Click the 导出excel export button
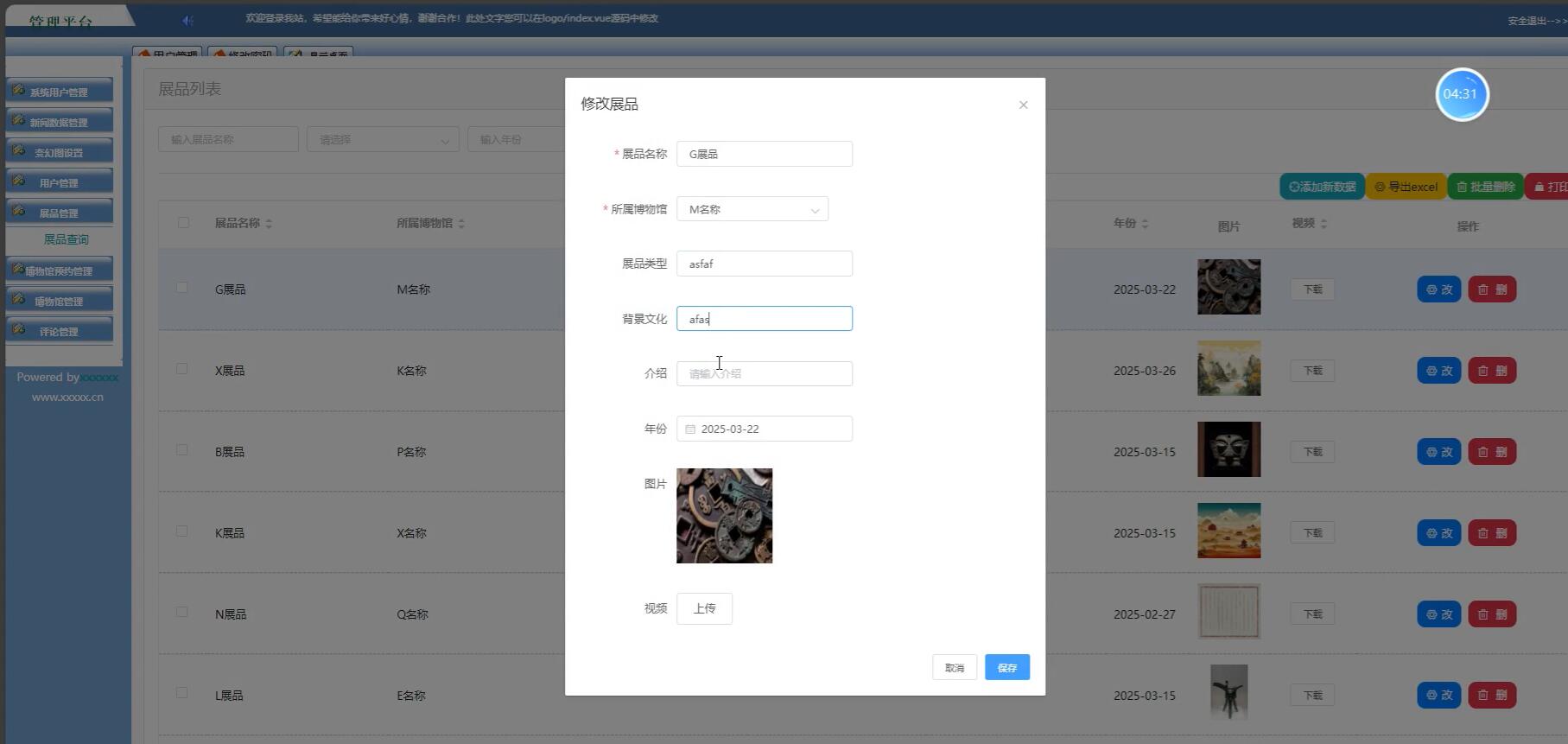1568x744 pixels. [1406, 187]
